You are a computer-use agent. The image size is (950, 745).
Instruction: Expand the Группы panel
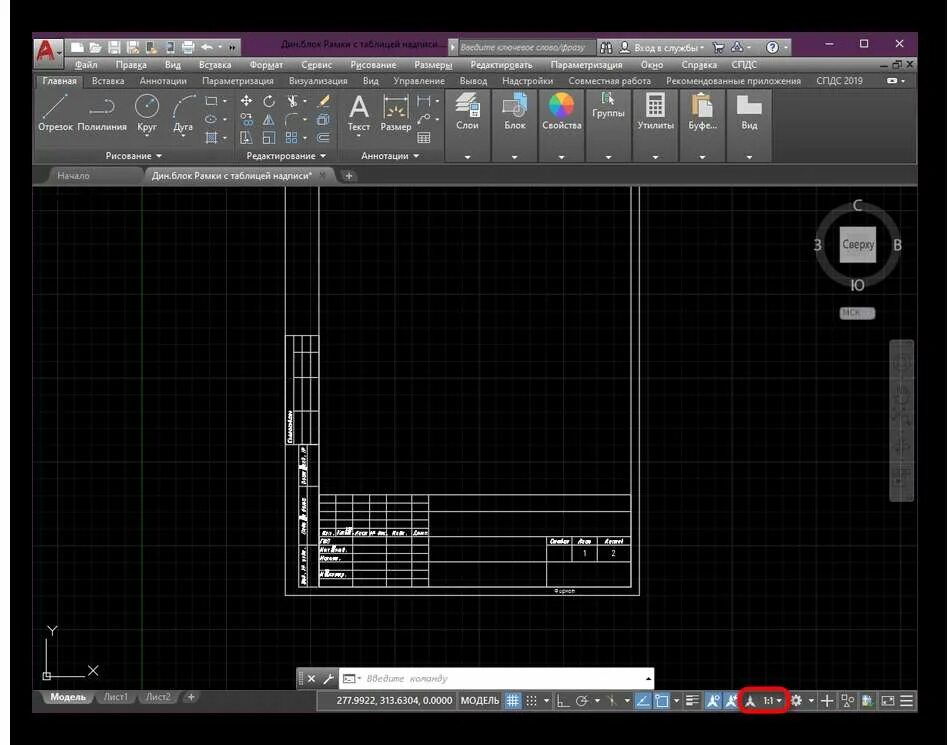tap(608, 156)
